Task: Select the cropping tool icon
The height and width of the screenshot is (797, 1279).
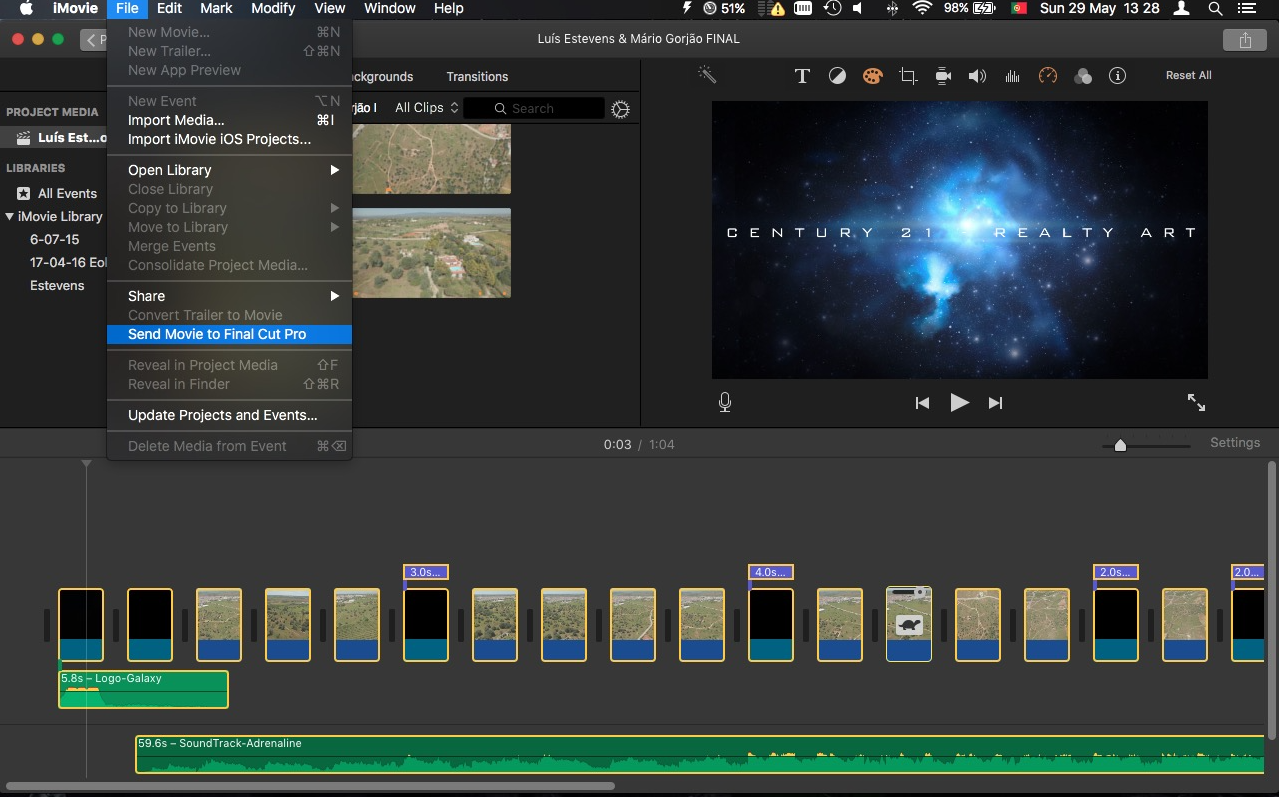Action: pos(908,76)
